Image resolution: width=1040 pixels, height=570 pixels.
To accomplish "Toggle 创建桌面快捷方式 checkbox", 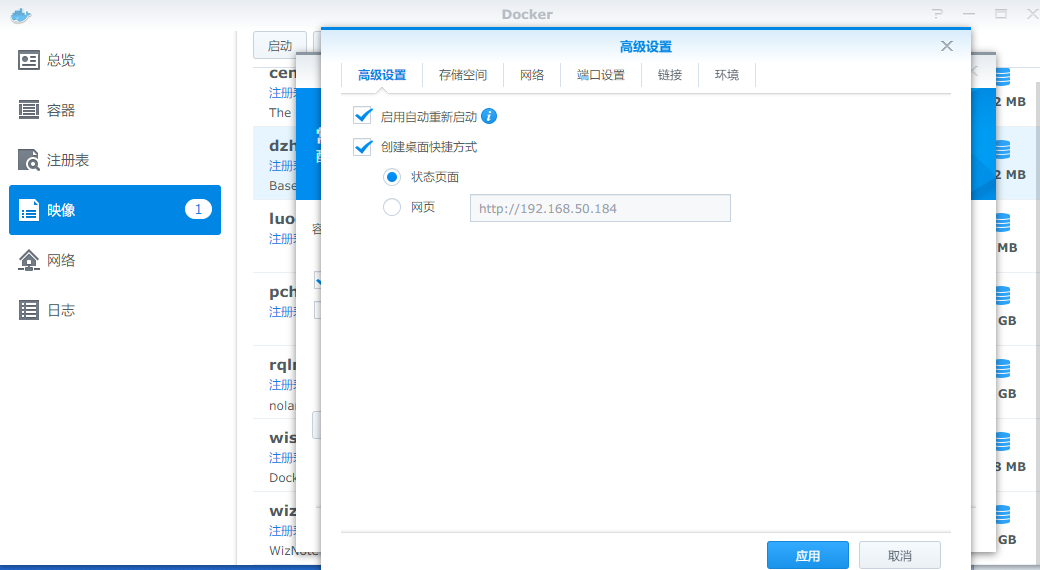I will click(363, 147).
